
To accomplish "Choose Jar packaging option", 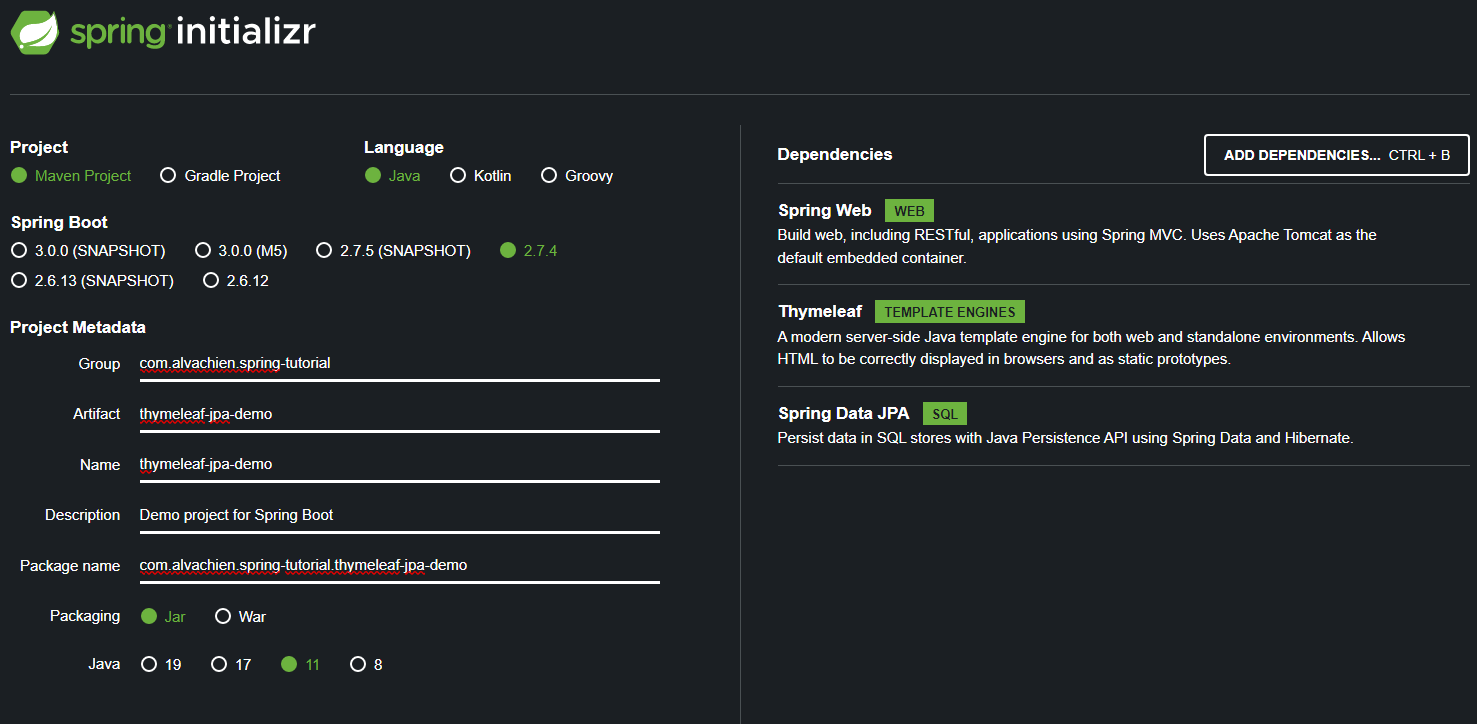I will point(163,616).
